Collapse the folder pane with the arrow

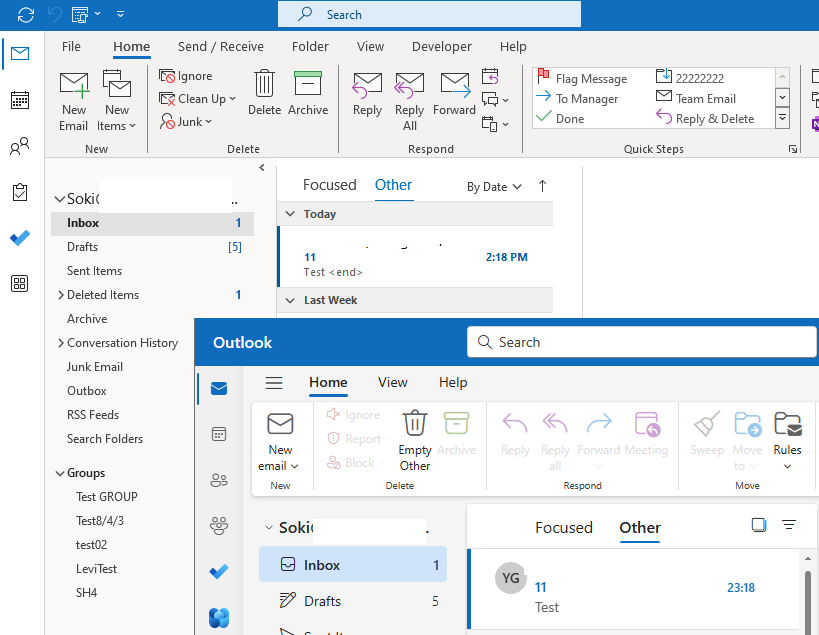click(262, 168)
